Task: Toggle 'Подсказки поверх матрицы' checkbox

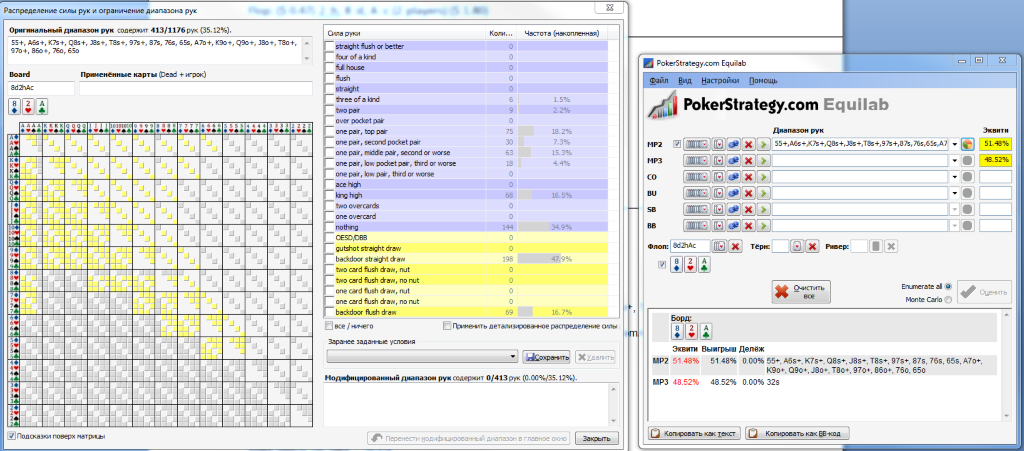Action: coord(12,436)
